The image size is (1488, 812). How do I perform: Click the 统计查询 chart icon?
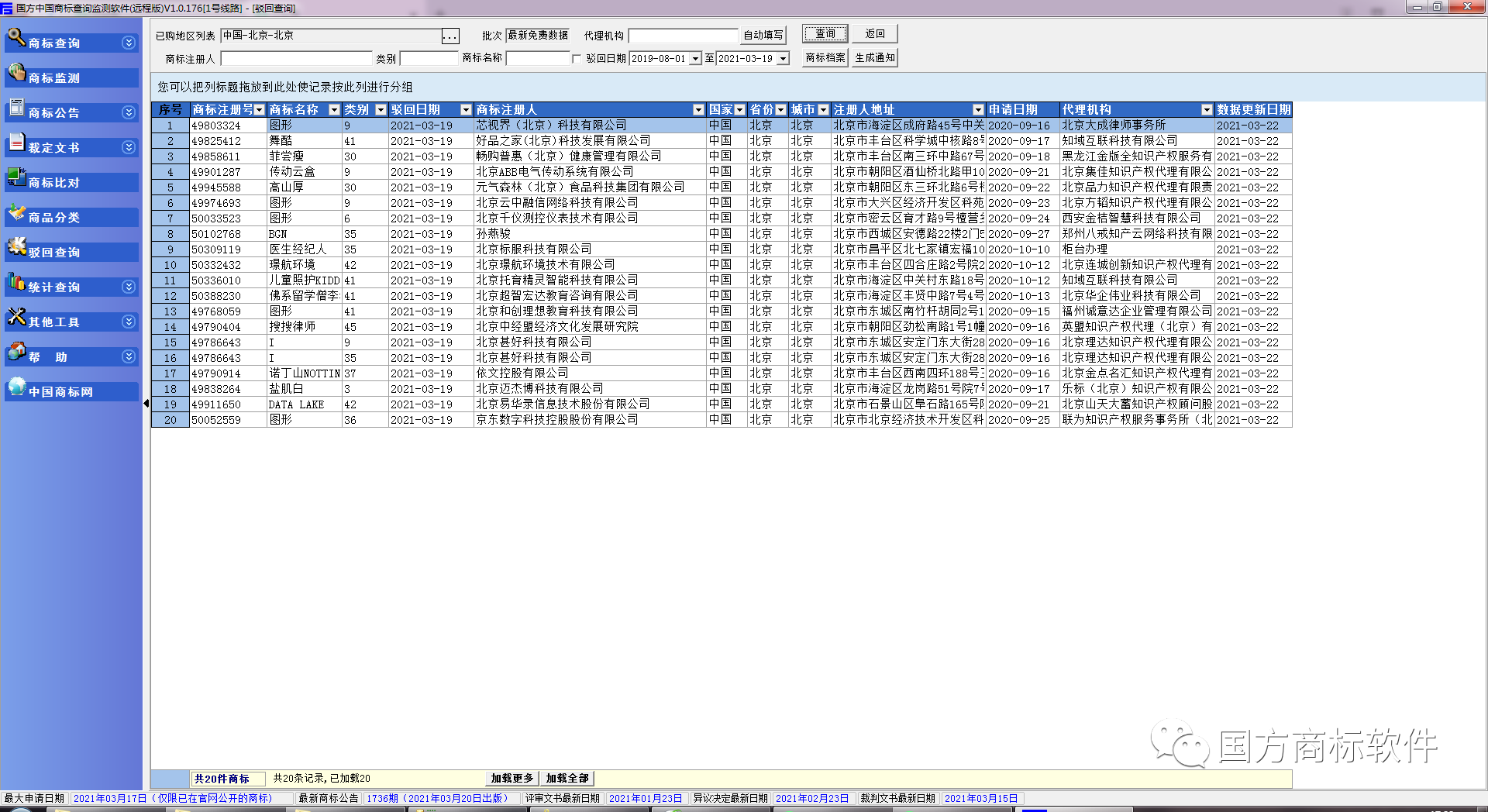[16, 282]
